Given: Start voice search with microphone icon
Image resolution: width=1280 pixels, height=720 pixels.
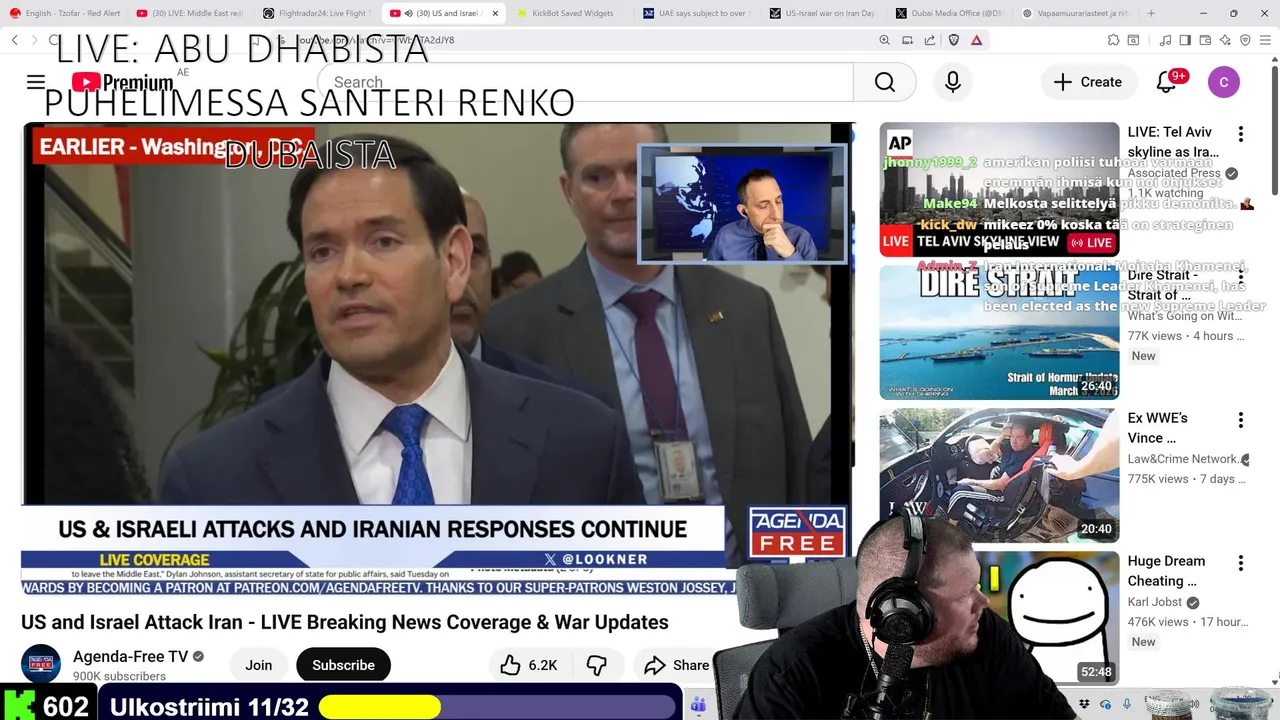Looking at the screenshot, I should click(953, 82).
